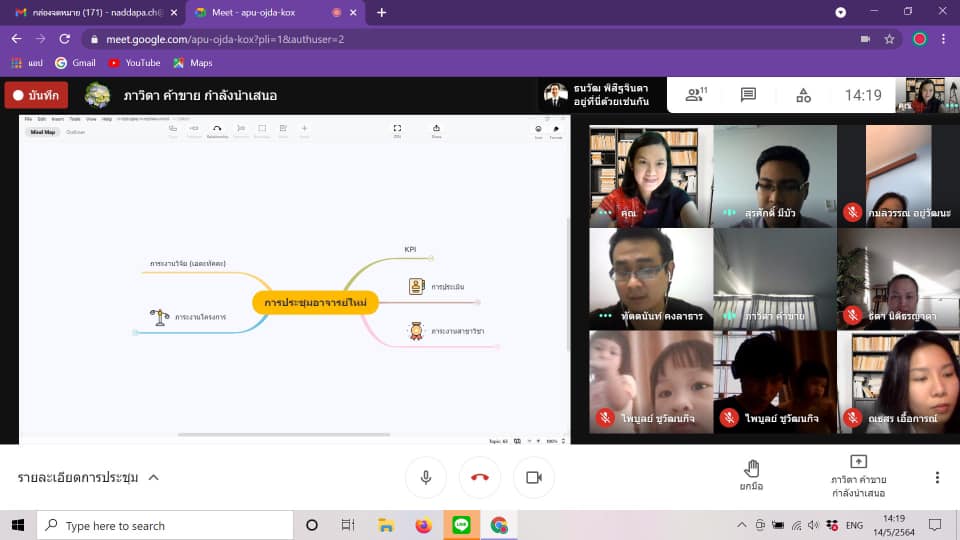
Task: Hang up with the red leave call button
Action: (x=480, y=477)
